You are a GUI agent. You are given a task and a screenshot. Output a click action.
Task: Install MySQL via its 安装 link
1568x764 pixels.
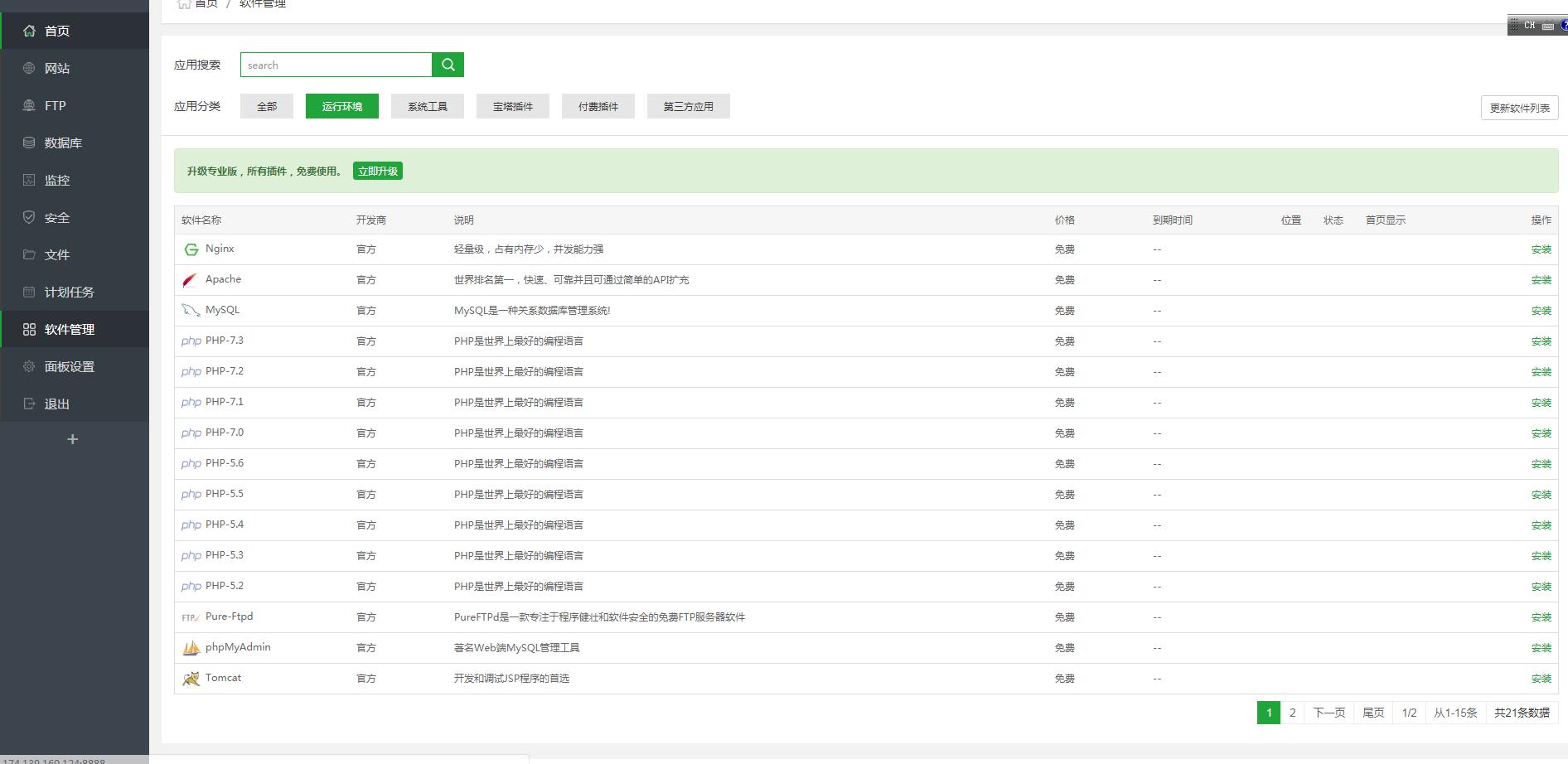1541,311
